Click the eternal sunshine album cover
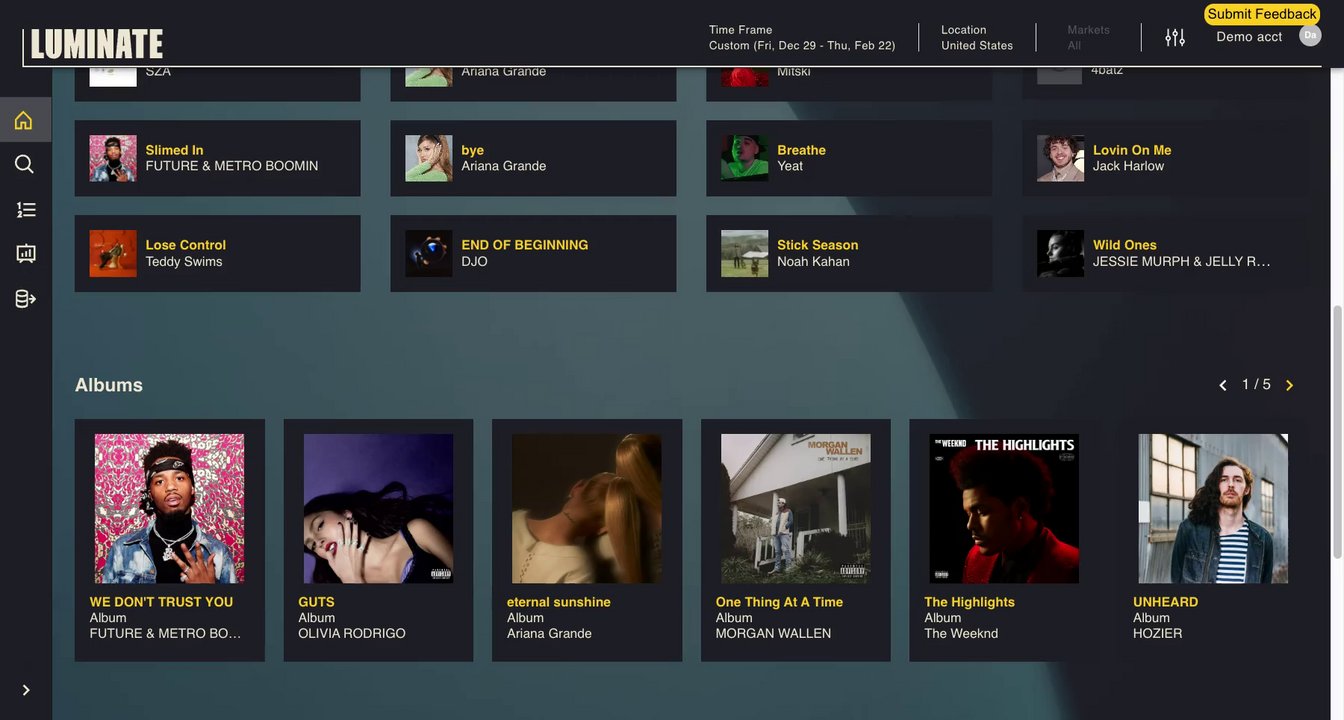This screenshot has height=720, width=1344. tap(587, 508)
